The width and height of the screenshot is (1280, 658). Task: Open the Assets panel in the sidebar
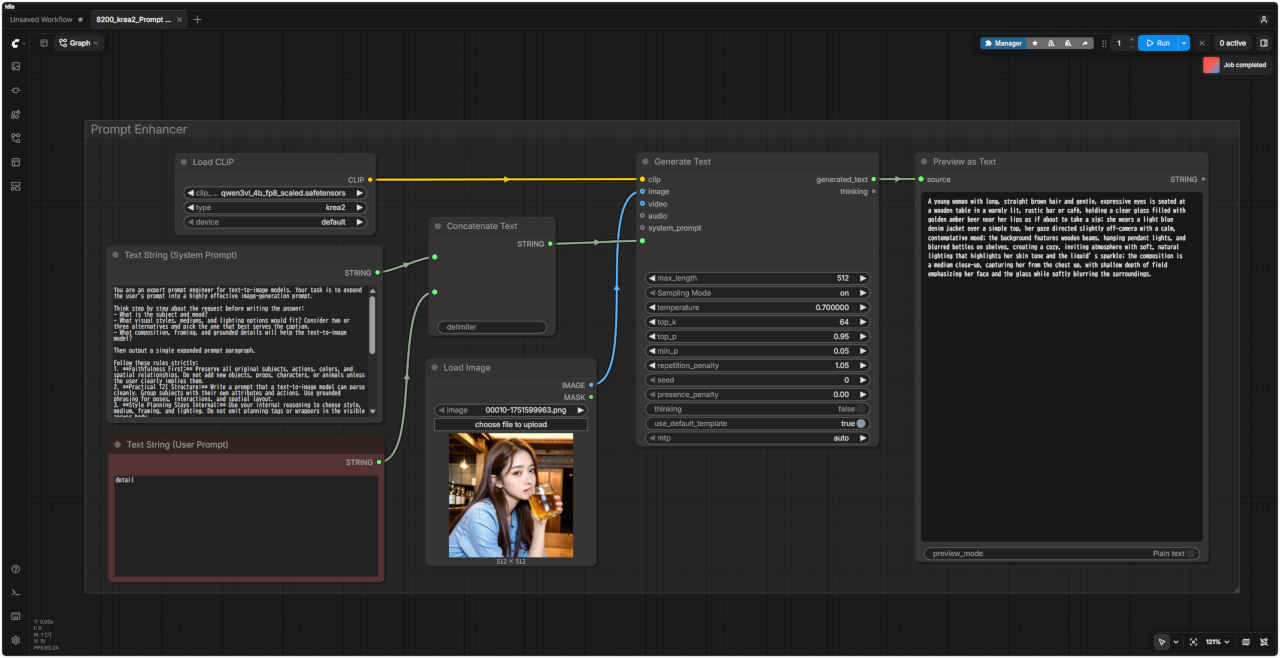(x=16, y=66)
